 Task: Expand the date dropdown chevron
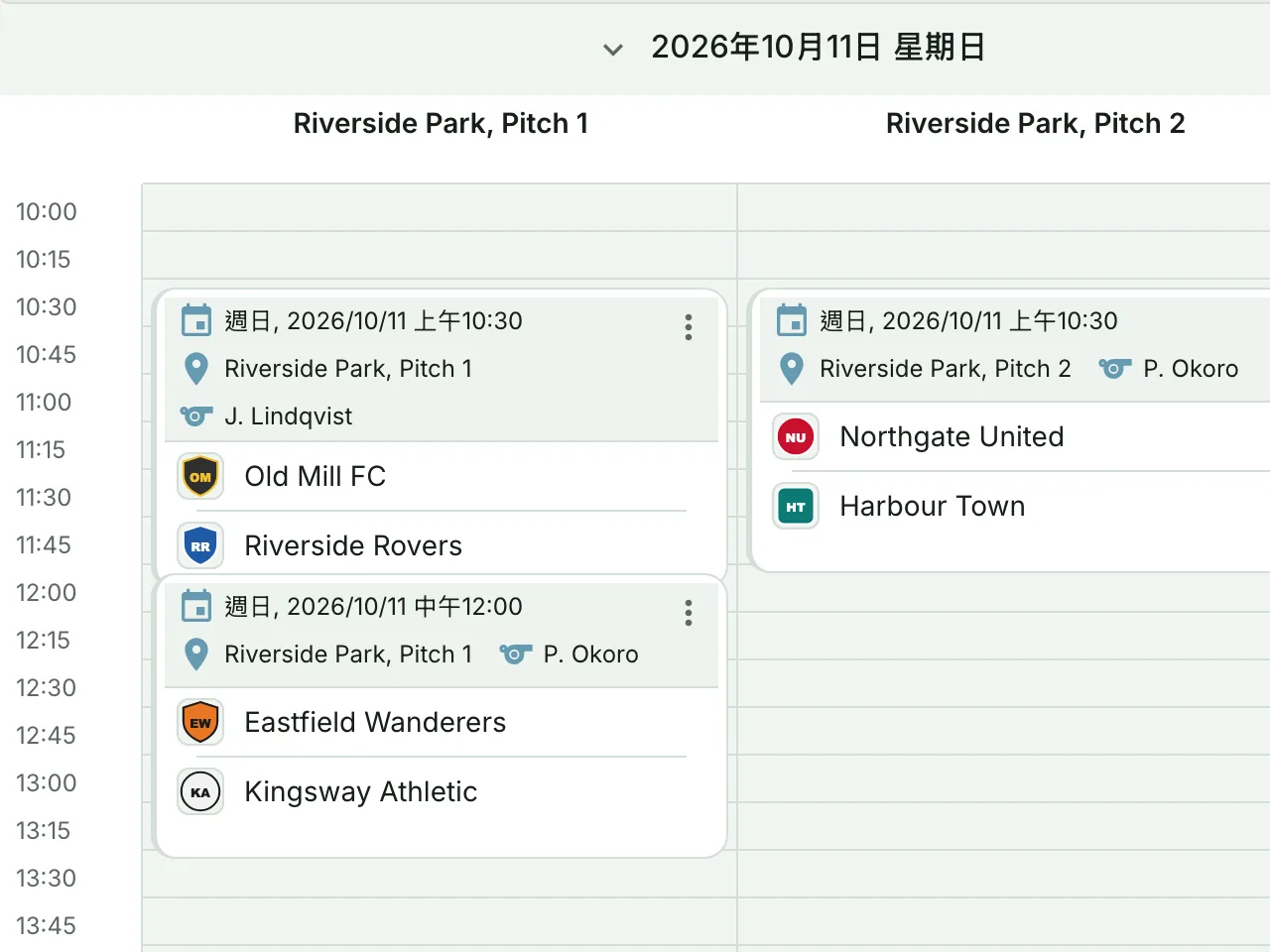click(613, 49)
